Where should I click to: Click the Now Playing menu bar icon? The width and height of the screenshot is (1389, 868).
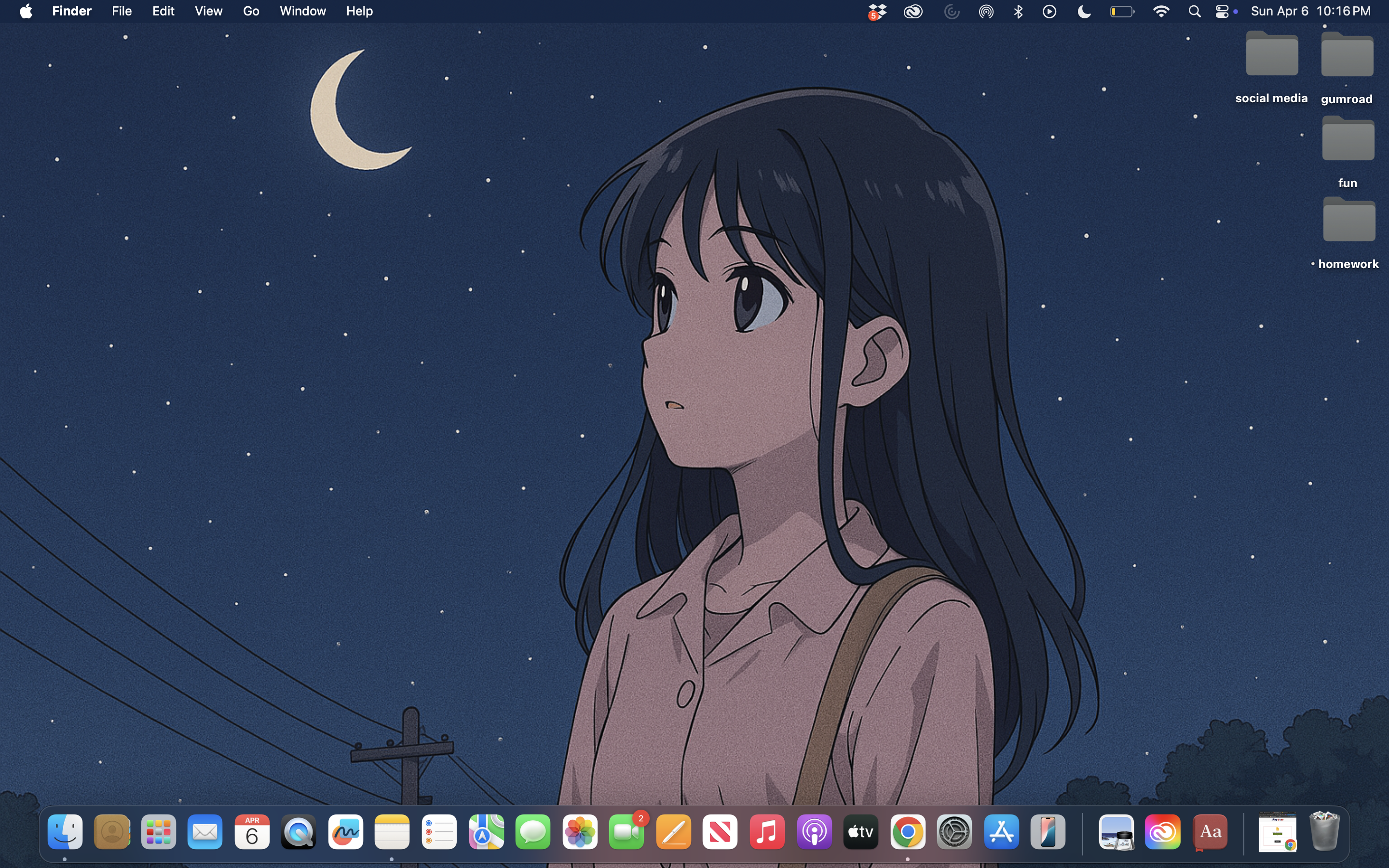pos(1049,12)
